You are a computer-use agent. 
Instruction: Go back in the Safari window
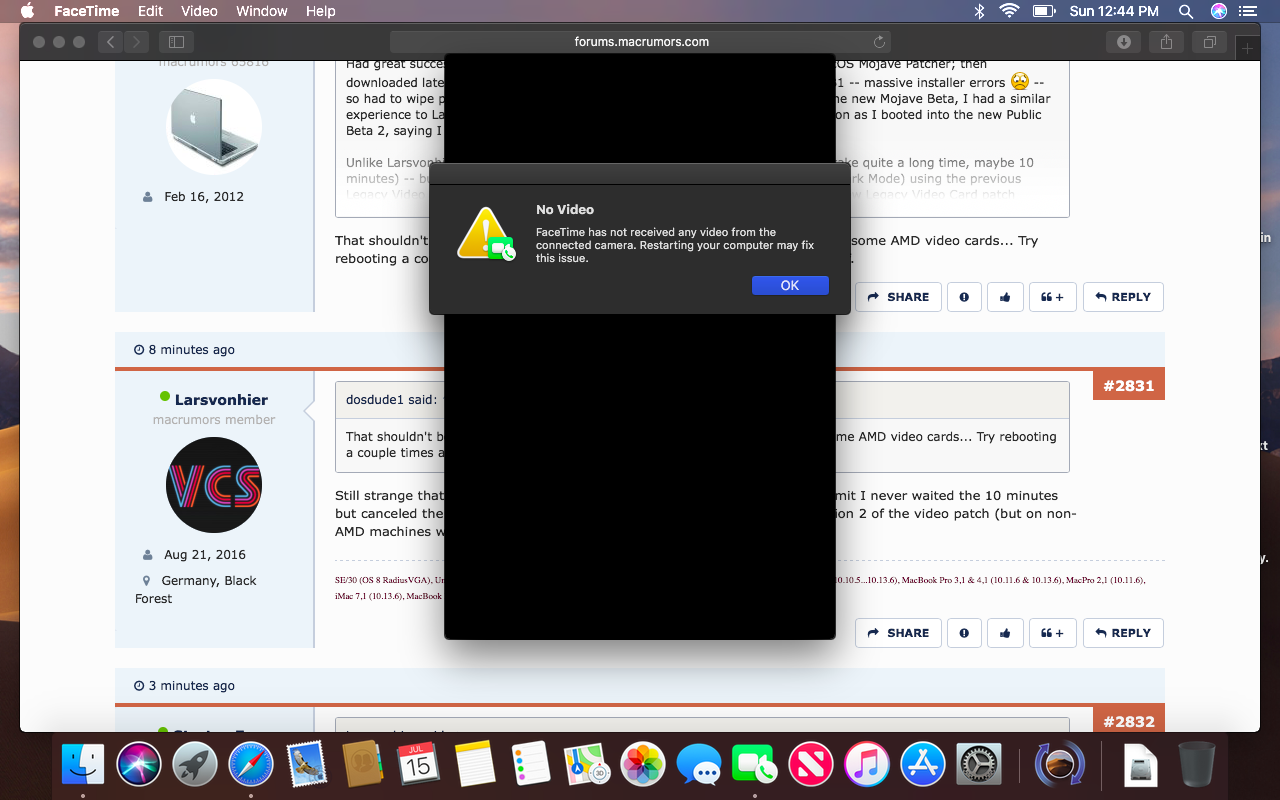coord(111,42)
